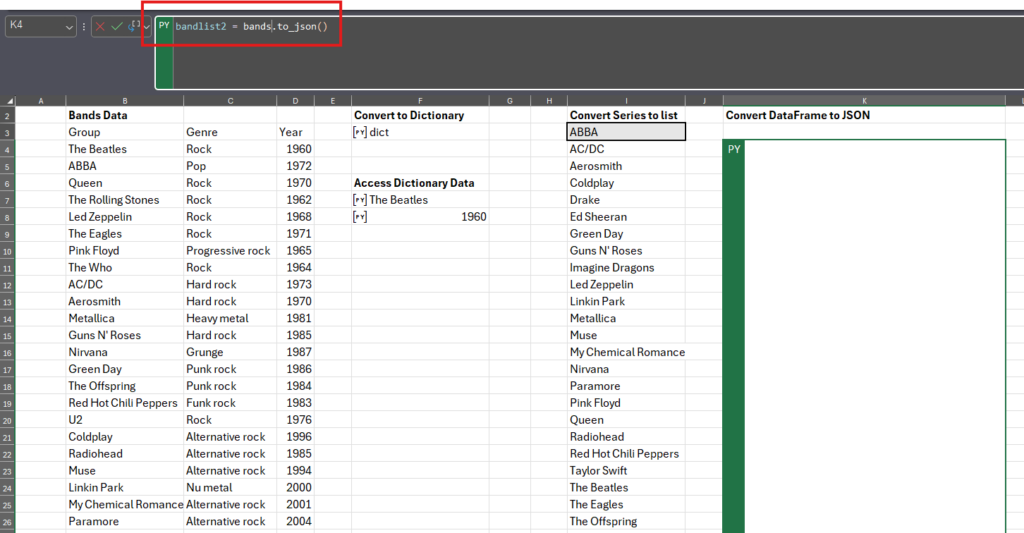Select the U2 cell
This screenshot has height=533, width=1024.
click(x=125, y=420)
